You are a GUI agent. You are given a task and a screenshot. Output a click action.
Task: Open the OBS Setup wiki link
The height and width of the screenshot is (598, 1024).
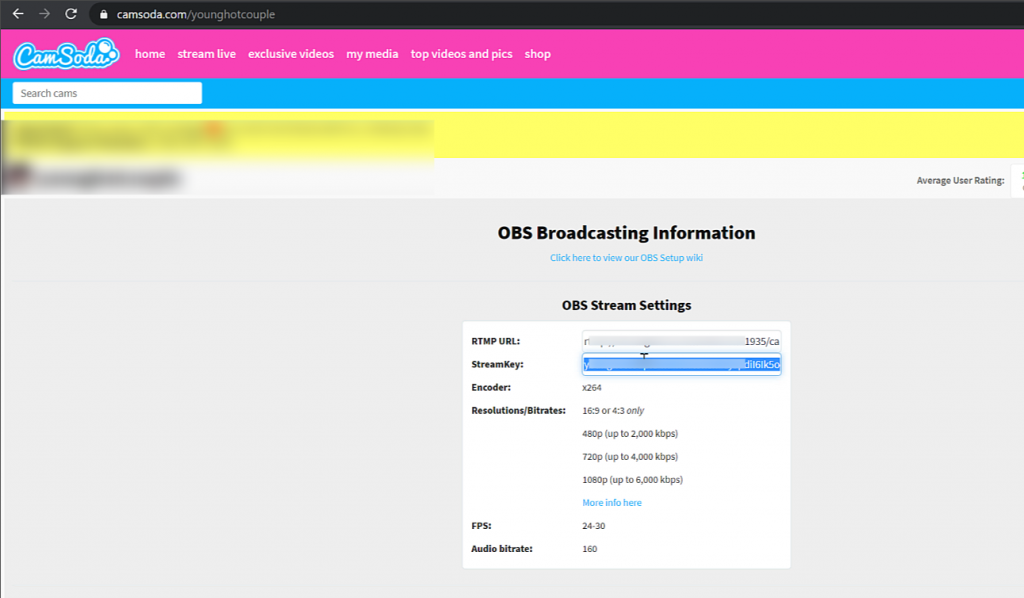coord(626,258)
